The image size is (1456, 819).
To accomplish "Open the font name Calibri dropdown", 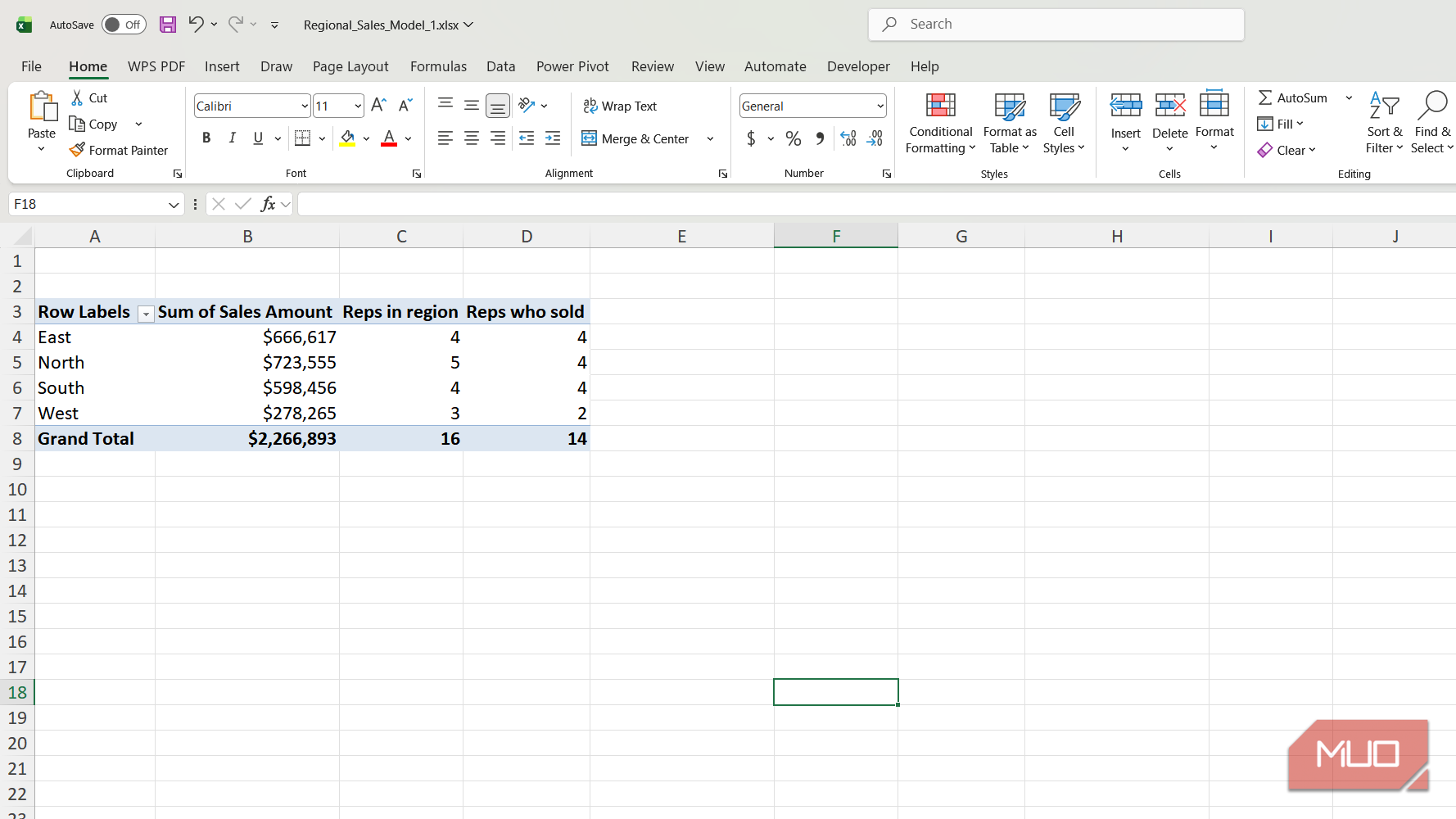I will [305, 106].
